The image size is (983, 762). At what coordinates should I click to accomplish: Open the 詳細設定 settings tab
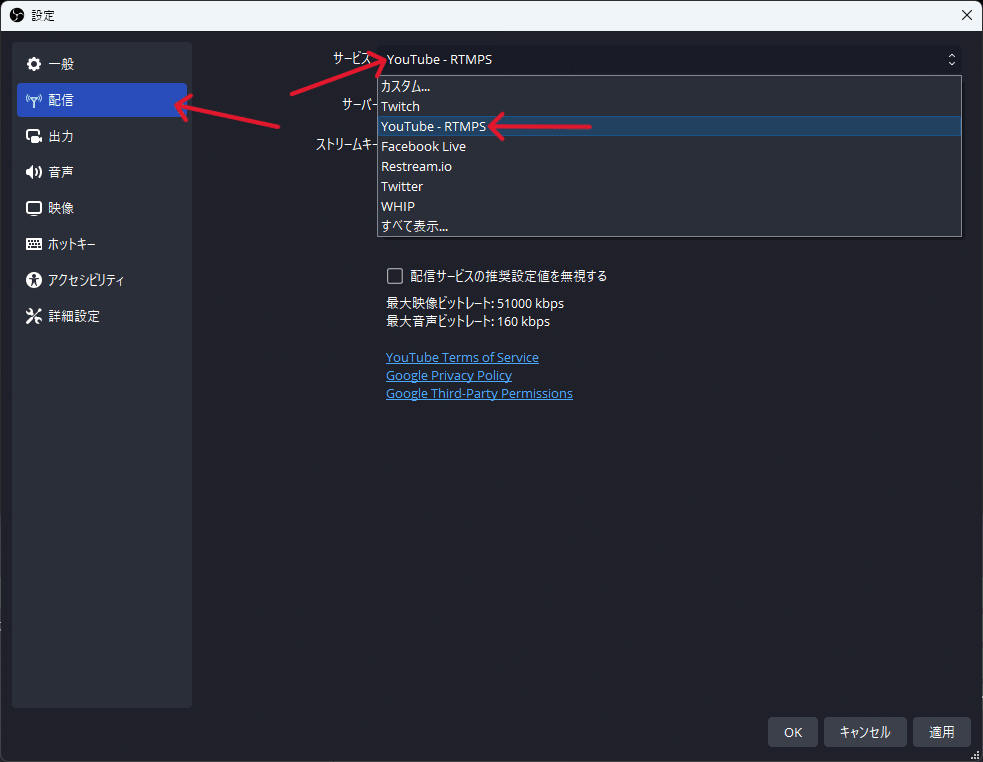coord(102,316)
